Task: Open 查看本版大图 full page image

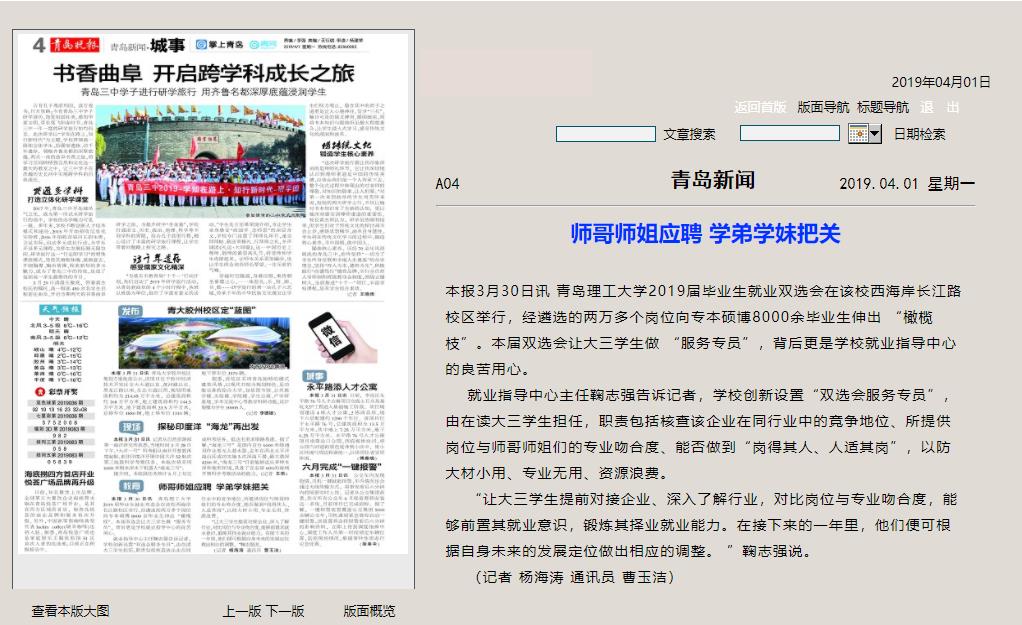Action: click(x=70, y=611)
